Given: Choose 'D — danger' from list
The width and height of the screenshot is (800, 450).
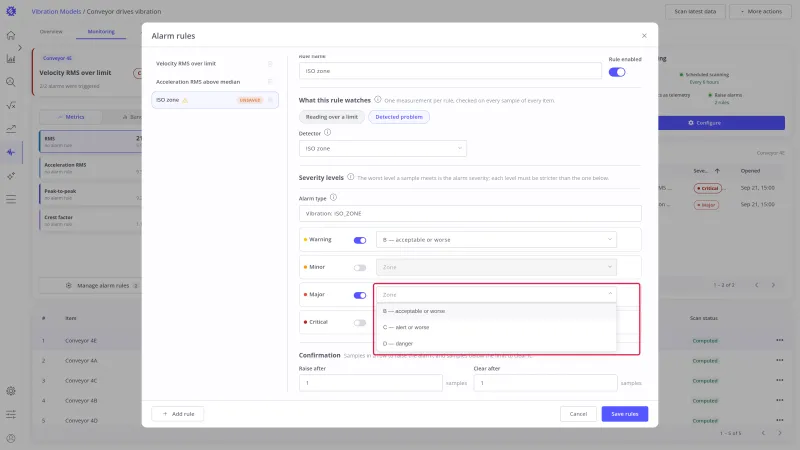Looking at the screenshot, I should (x=496, y=343).
